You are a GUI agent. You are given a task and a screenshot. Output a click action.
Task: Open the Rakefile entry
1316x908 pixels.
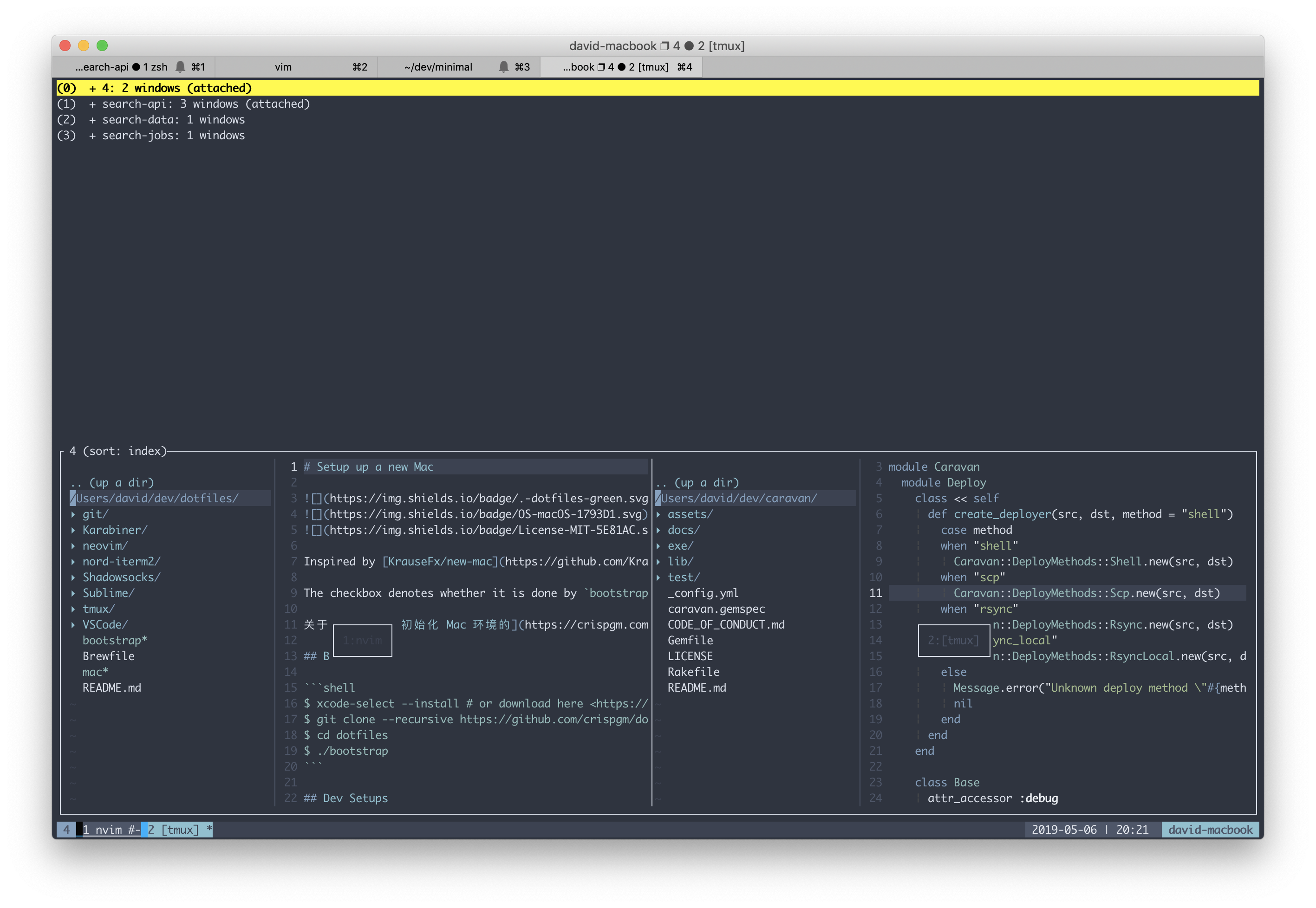click(x=694, y=673)
